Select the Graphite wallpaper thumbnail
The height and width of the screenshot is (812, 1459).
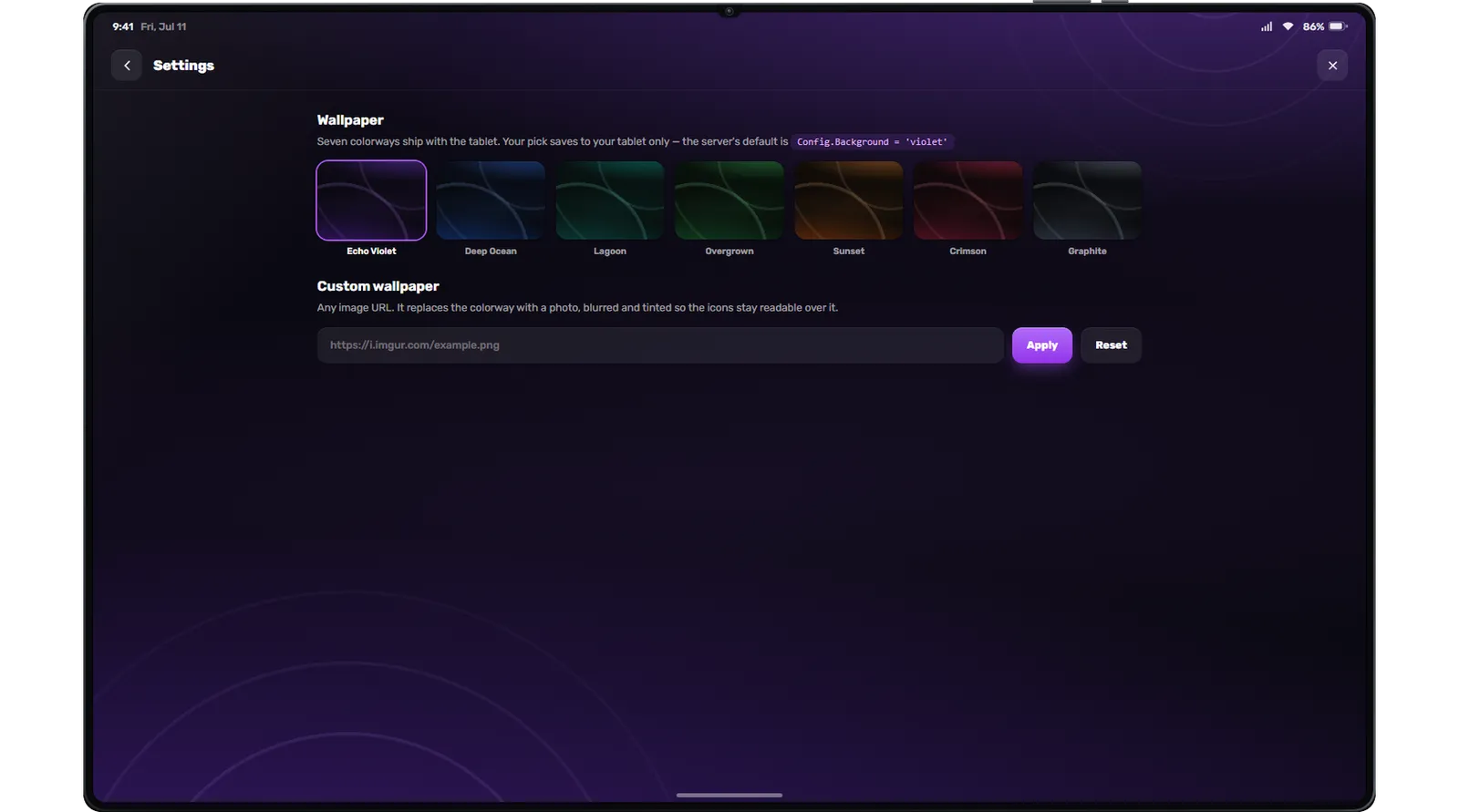click(1087, 200)
